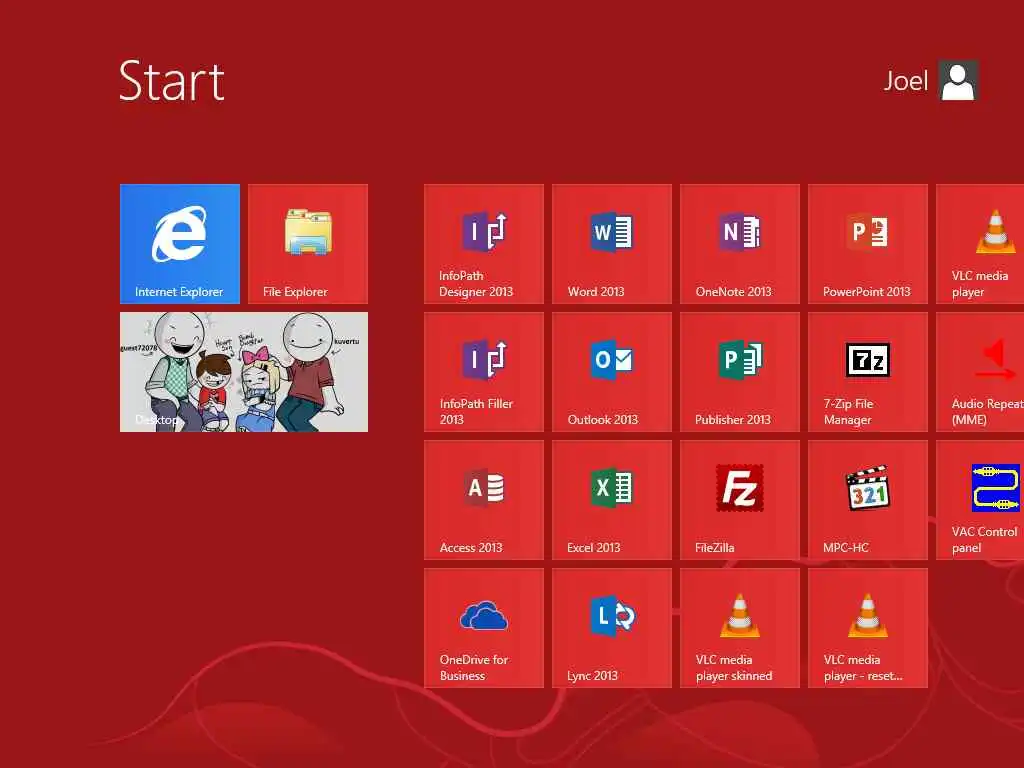Launch Access 2013

(483, 500)
